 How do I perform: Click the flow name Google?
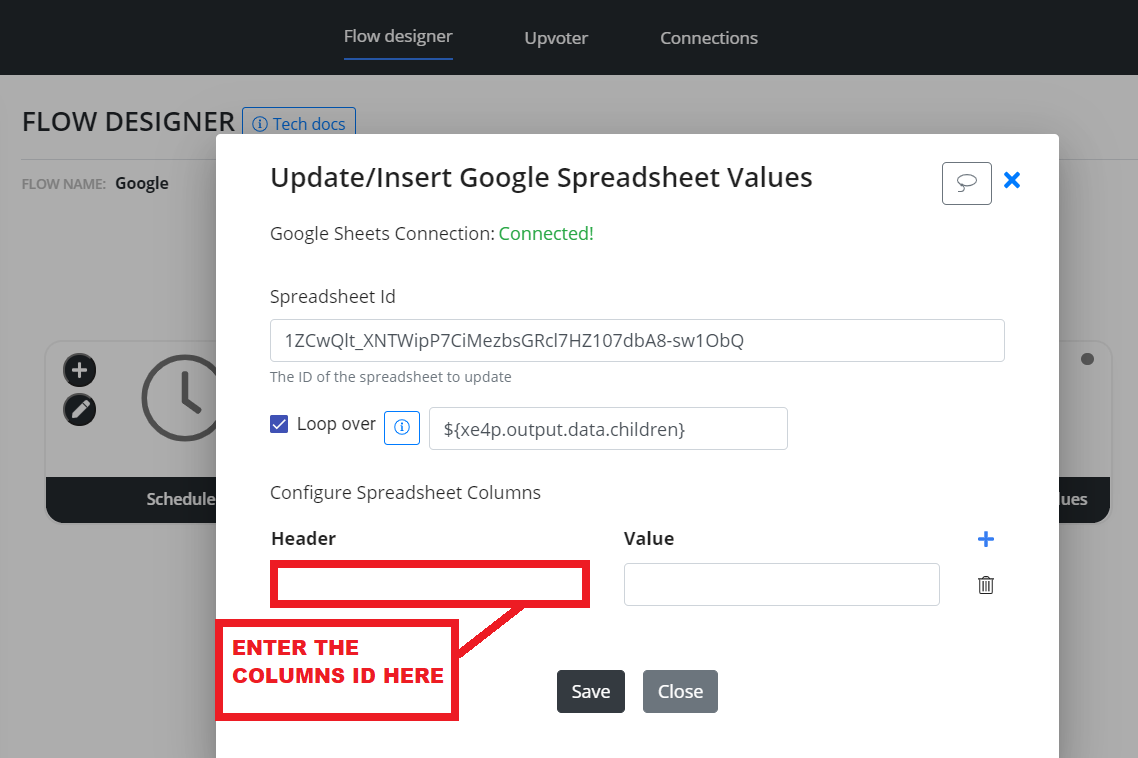coord(142,184)
